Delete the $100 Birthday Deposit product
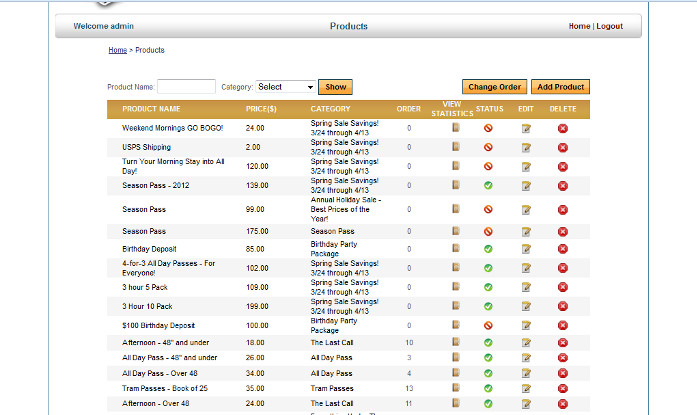This screenshot has height=415, width=697. click(562, 326)
